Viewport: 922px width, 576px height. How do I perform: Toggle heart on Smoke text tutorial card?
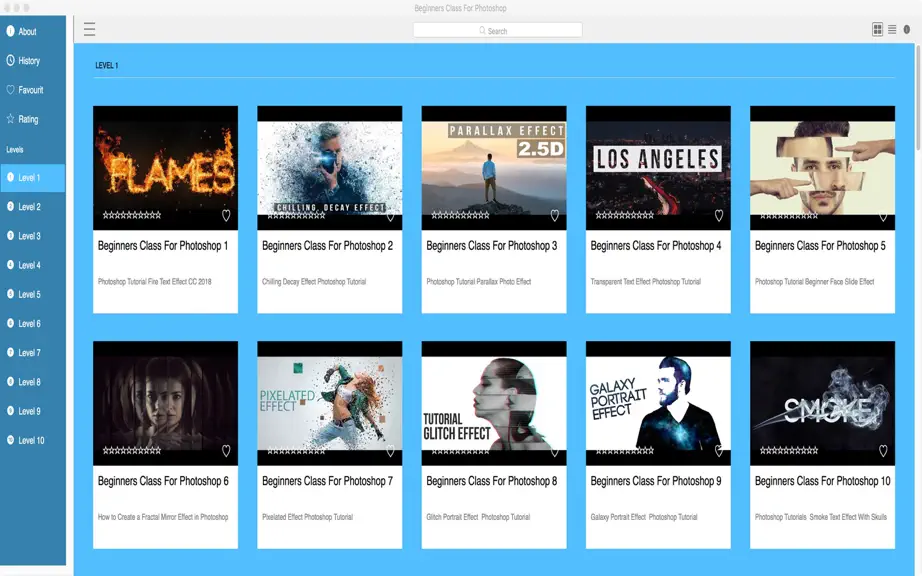[883, 450]
